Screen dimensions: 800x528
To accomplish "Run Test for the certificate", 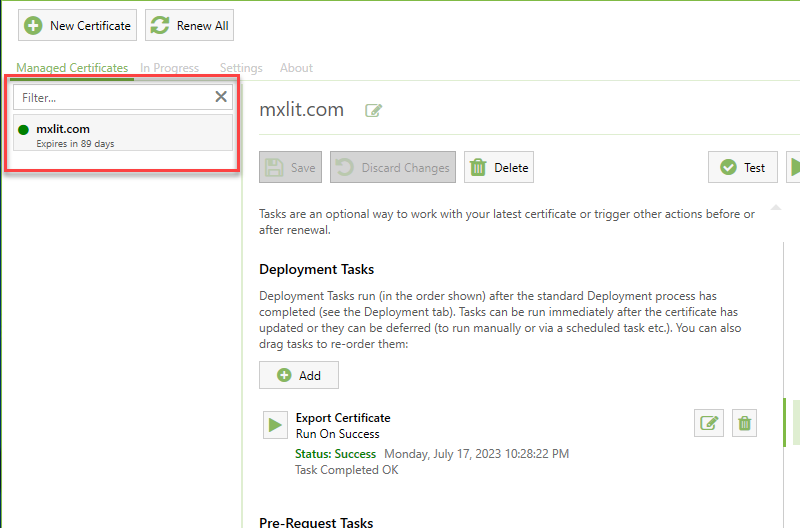I will [x=742, y=168].
